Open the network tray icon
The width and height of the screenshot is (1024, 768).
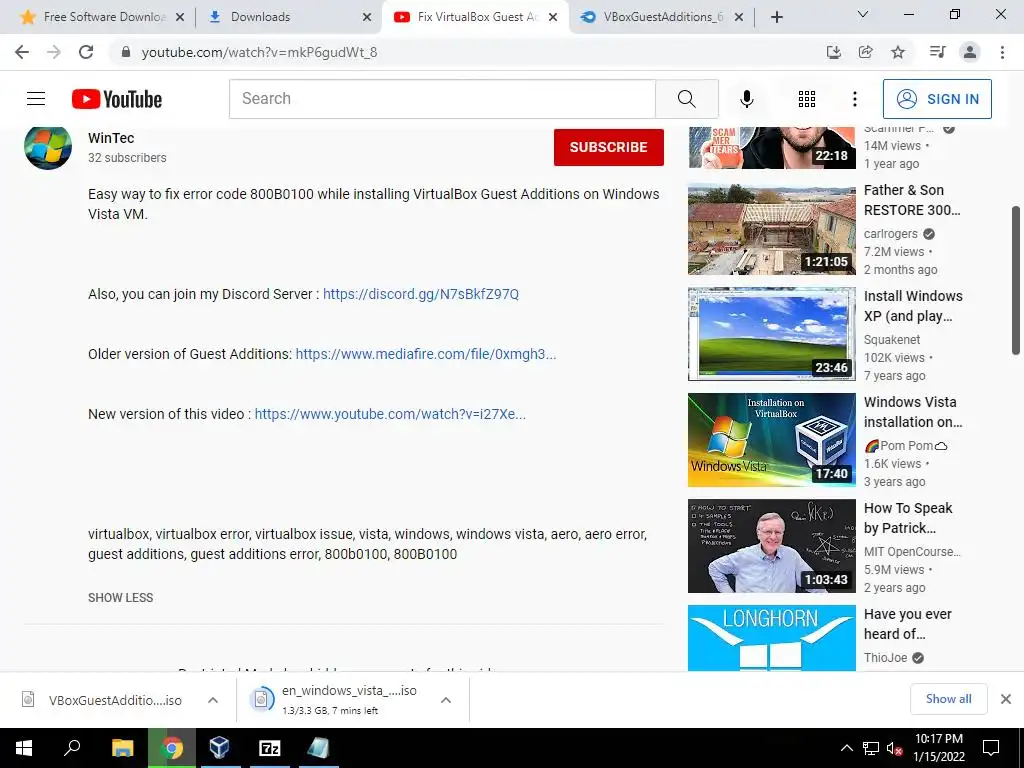pos(871,748)
